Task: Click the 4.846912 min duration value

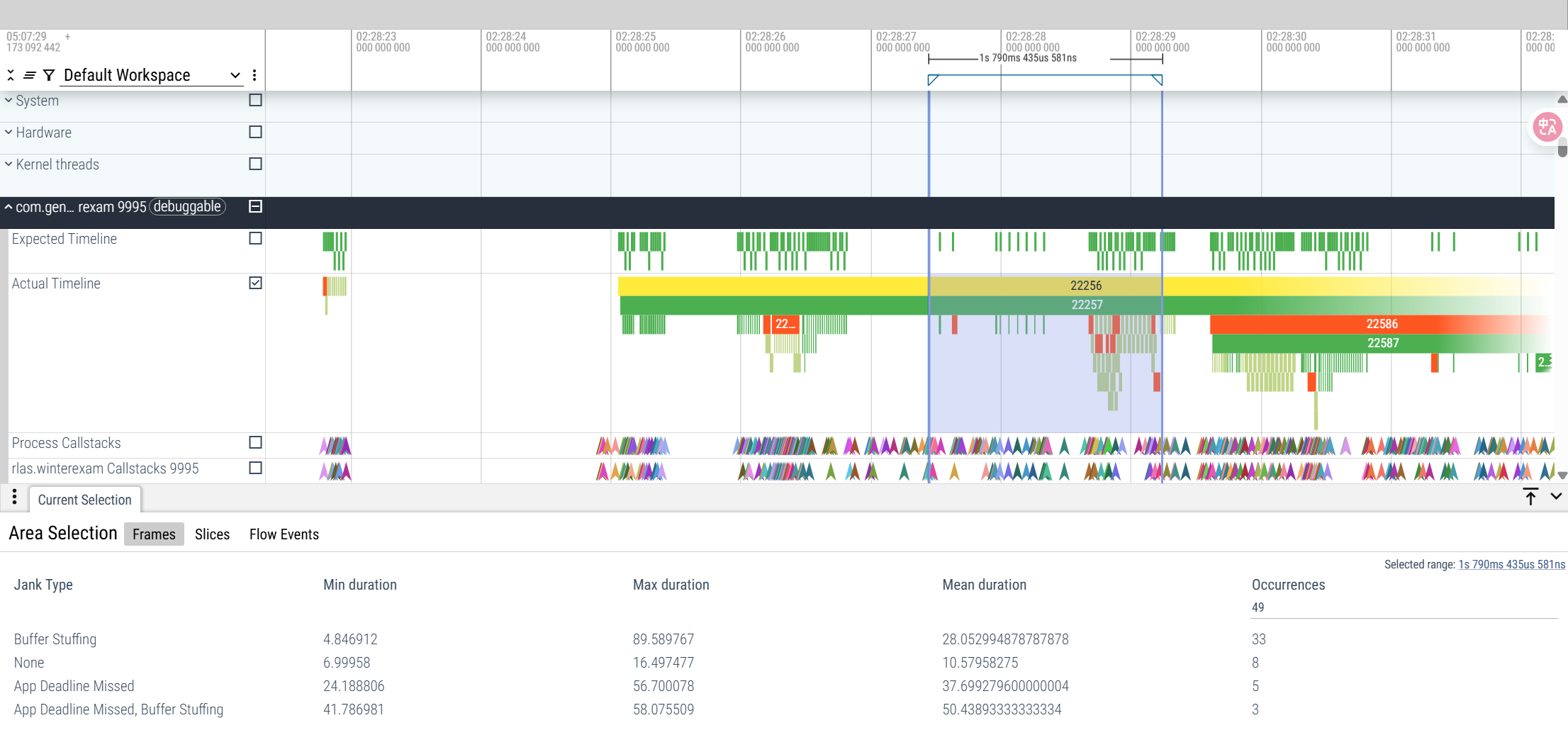Action: pyautogui.click(x=350, y=639)
